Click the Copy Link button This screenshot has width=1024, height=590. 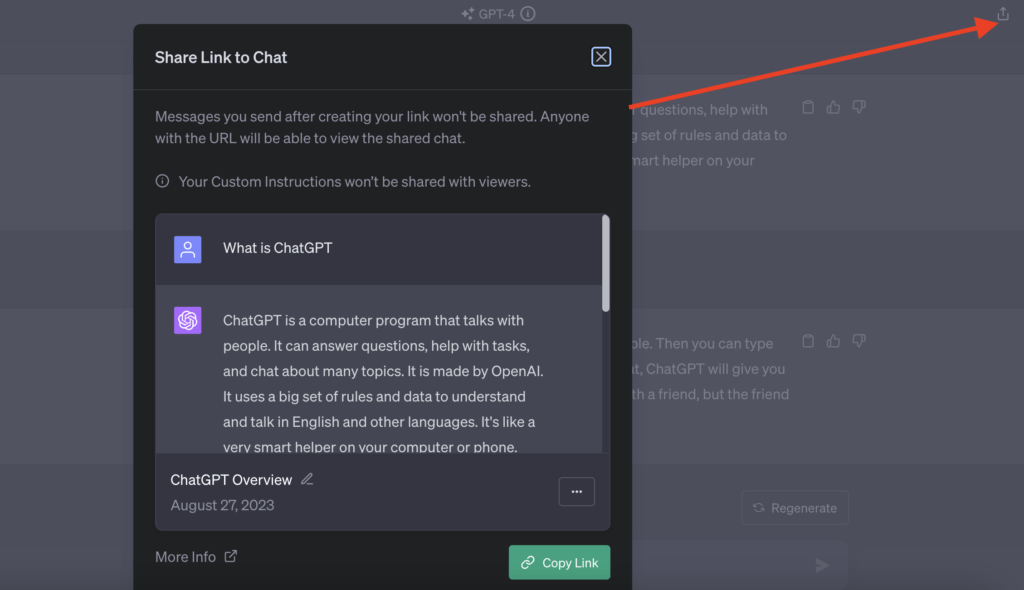tap(559, 562)
